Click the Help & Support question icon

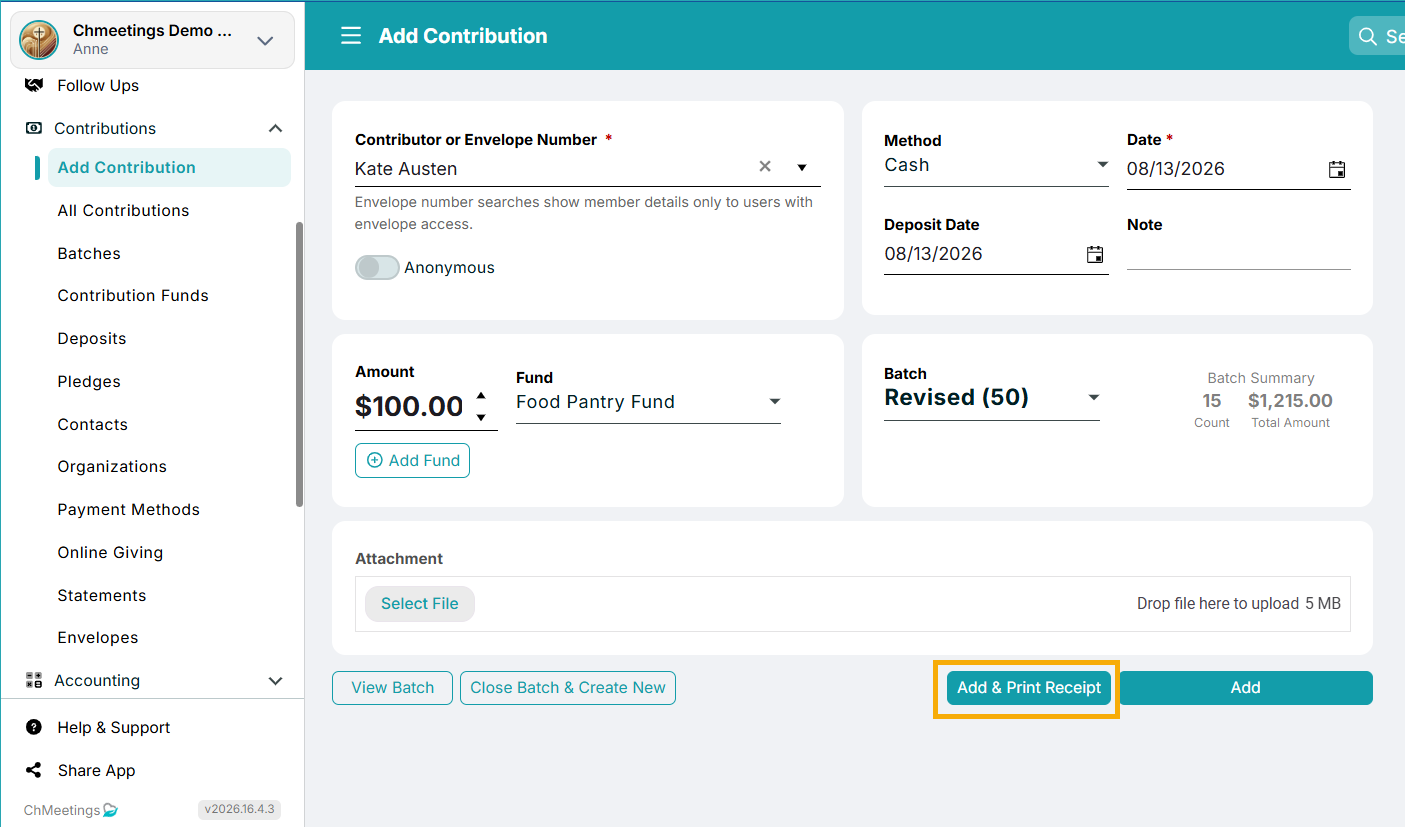pos(34,727)
